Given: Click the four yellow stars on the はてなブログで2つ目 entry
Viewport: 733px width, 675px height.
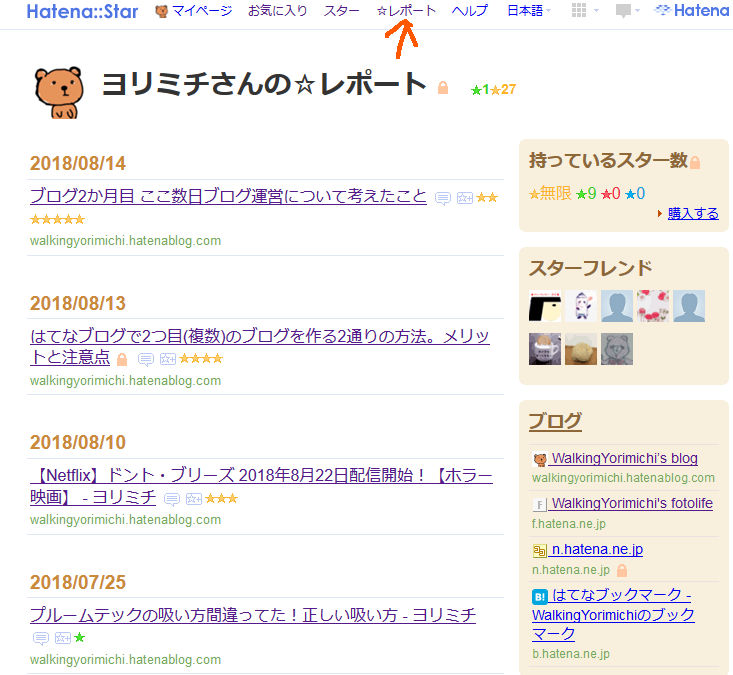Looking at the screenshot, I should point(201,359).
